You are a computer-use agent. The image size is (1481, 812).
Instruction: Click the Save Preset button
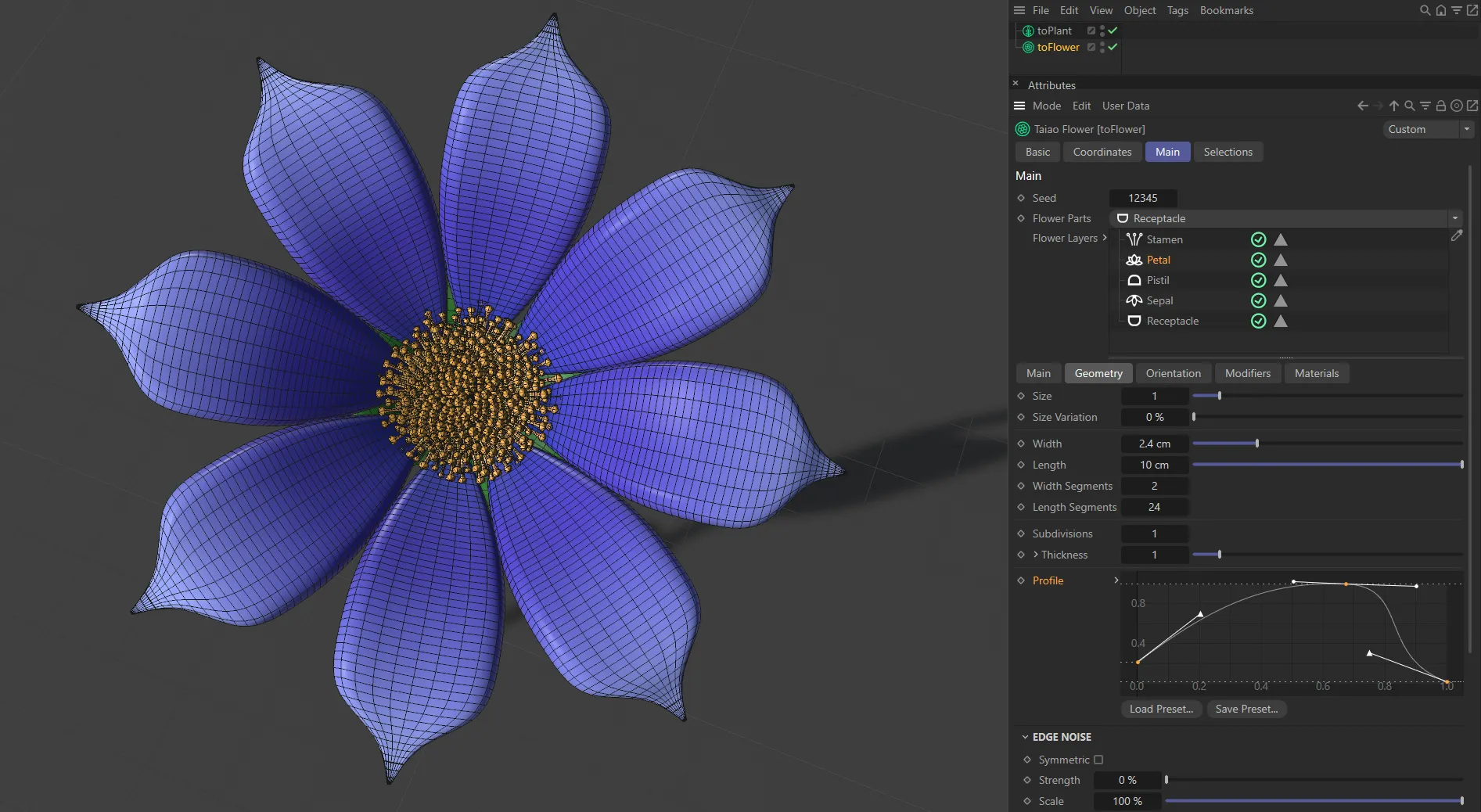[1246, 709]
